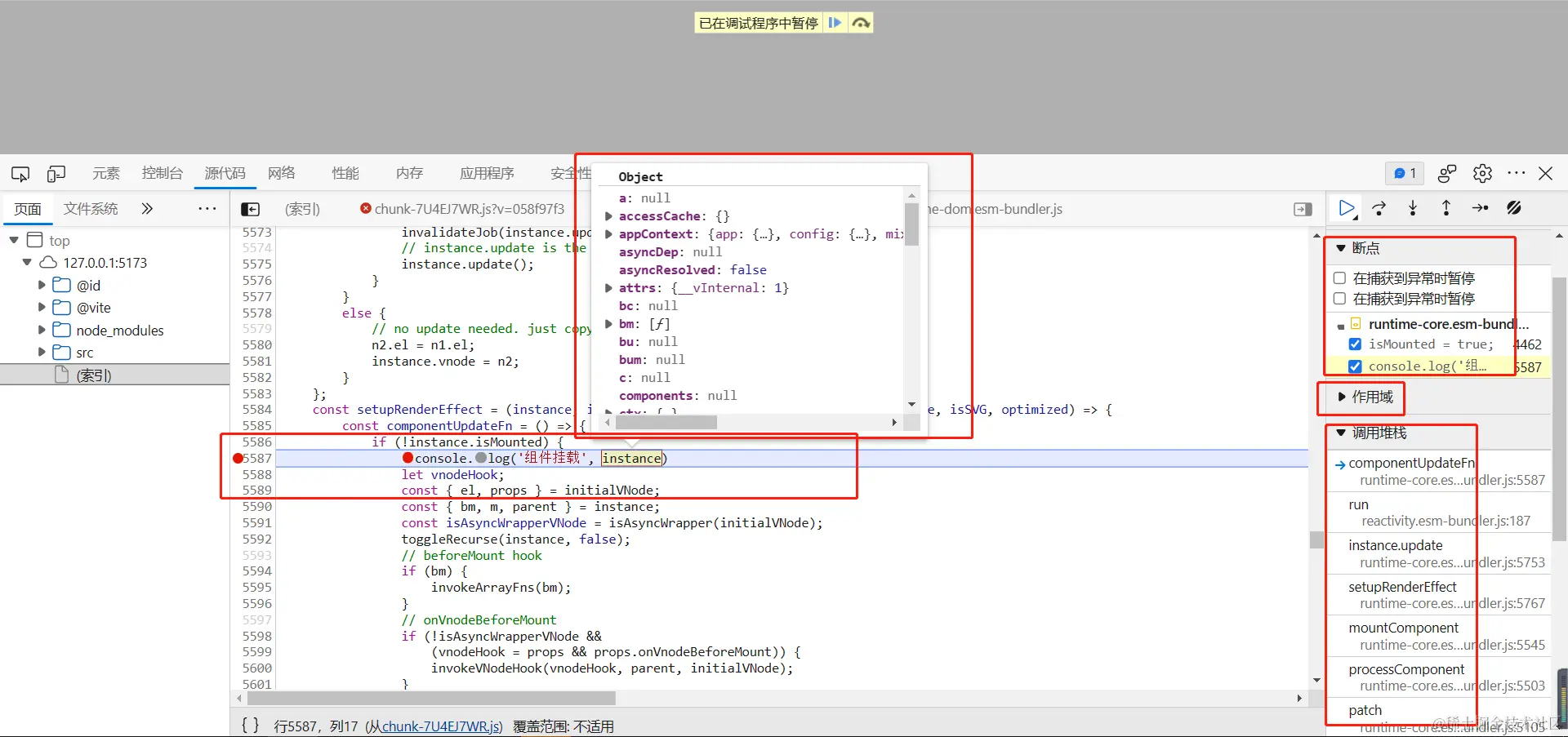This screenshot has width=1568, height=737.
Task: Expand the 作用域 section
Action: pos(1341,397)
